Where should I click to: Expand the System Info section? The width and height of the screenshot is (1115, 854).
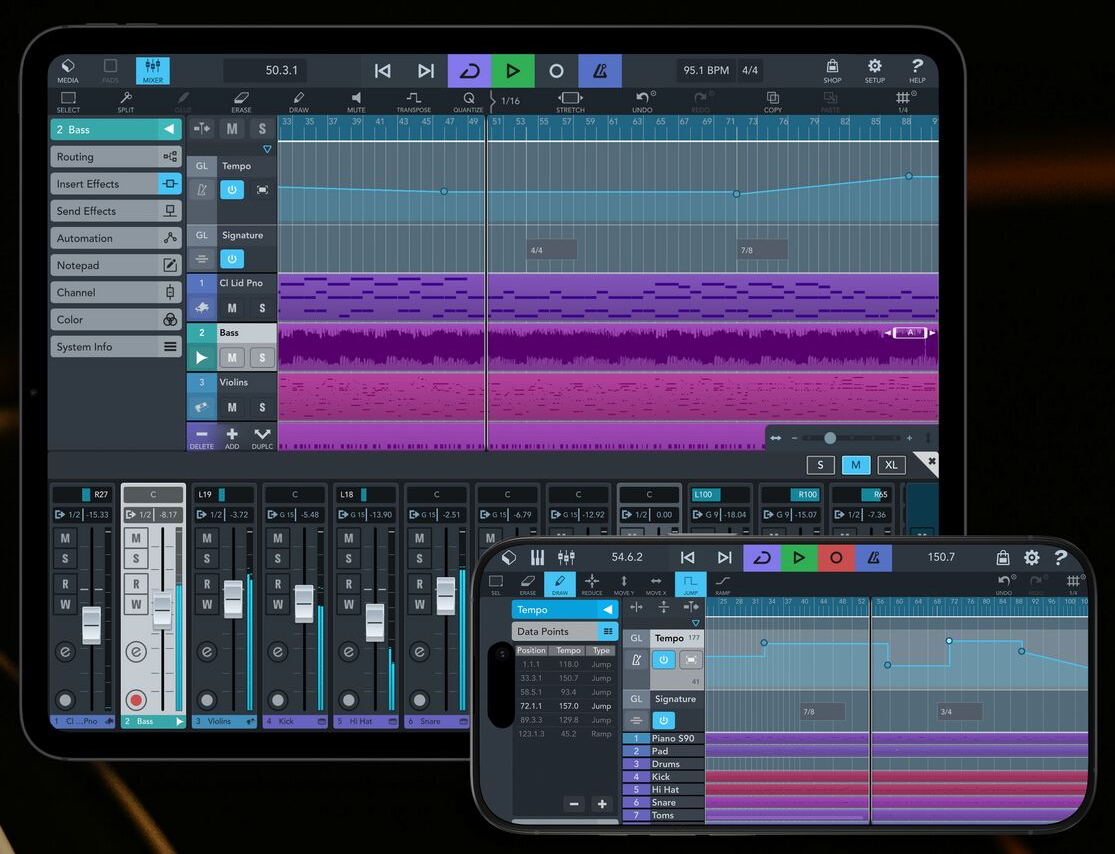click(116, 346)
